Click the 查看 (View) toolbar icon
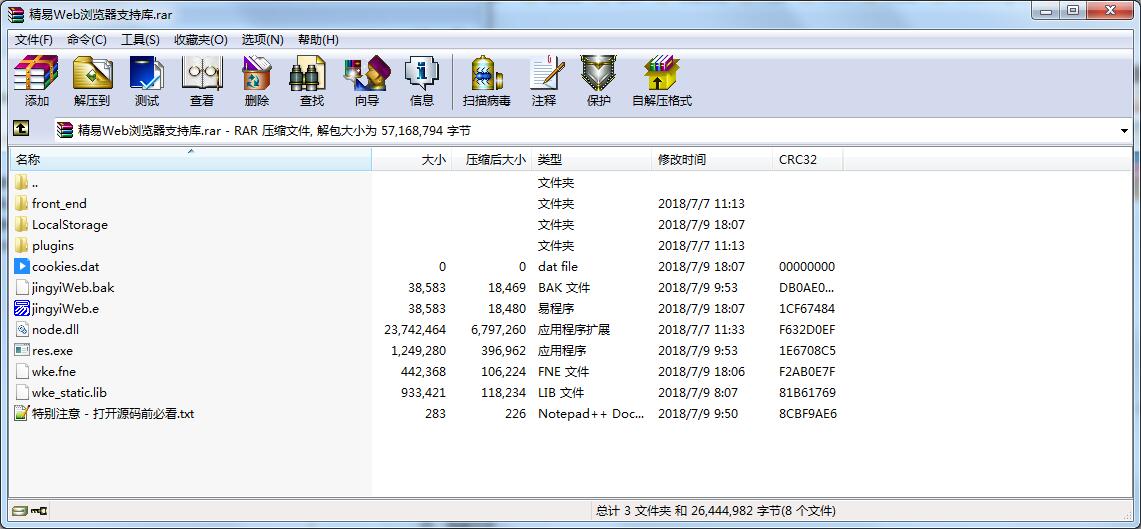The width and height of the screenshot is (1141, 529). pos(202,73)
